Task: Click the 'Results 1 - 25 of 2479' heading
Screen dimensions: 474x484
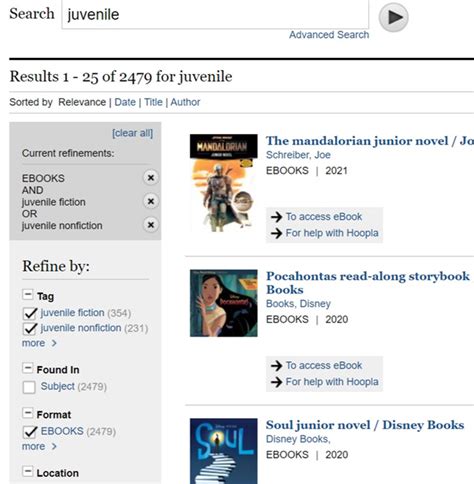Action: coord(80,77)
